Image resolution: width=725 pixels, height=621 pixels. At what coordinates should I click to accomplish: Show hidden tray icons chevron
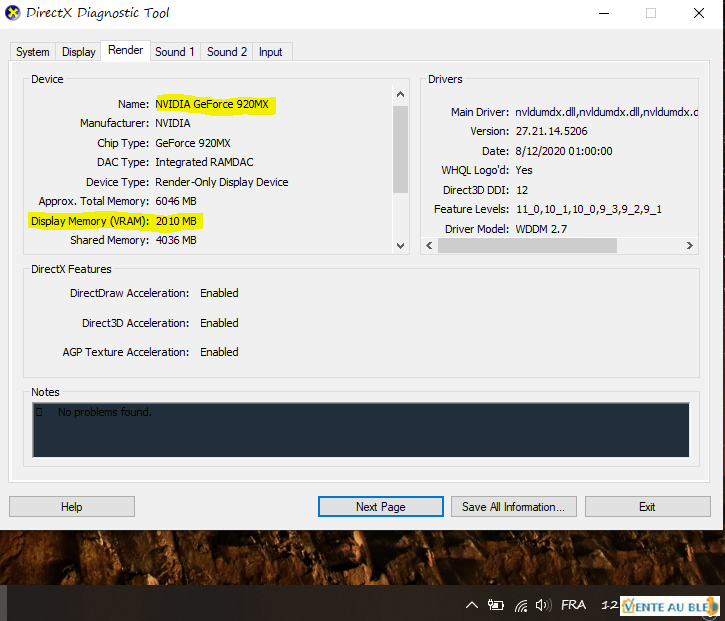click(x=472, y=605)
